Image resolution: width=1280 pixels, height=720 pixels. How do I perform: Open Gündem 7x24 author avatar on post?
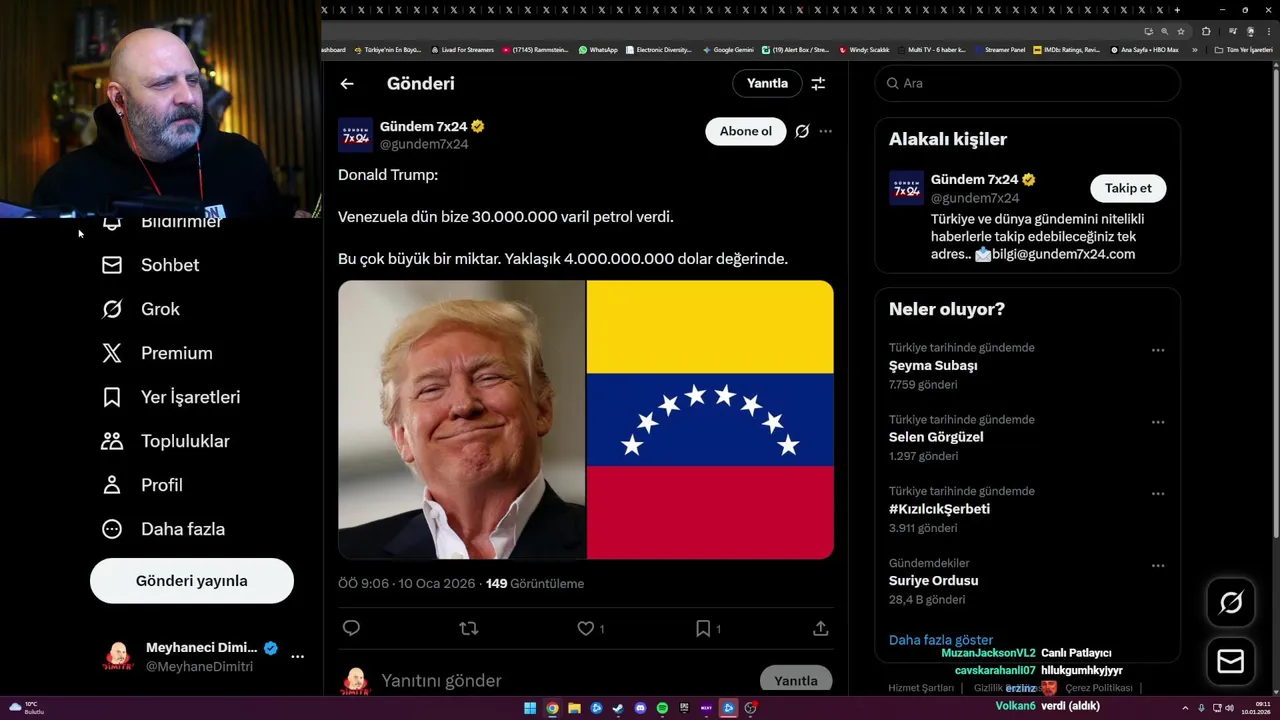pyautogui.click(x=355, y=135)
